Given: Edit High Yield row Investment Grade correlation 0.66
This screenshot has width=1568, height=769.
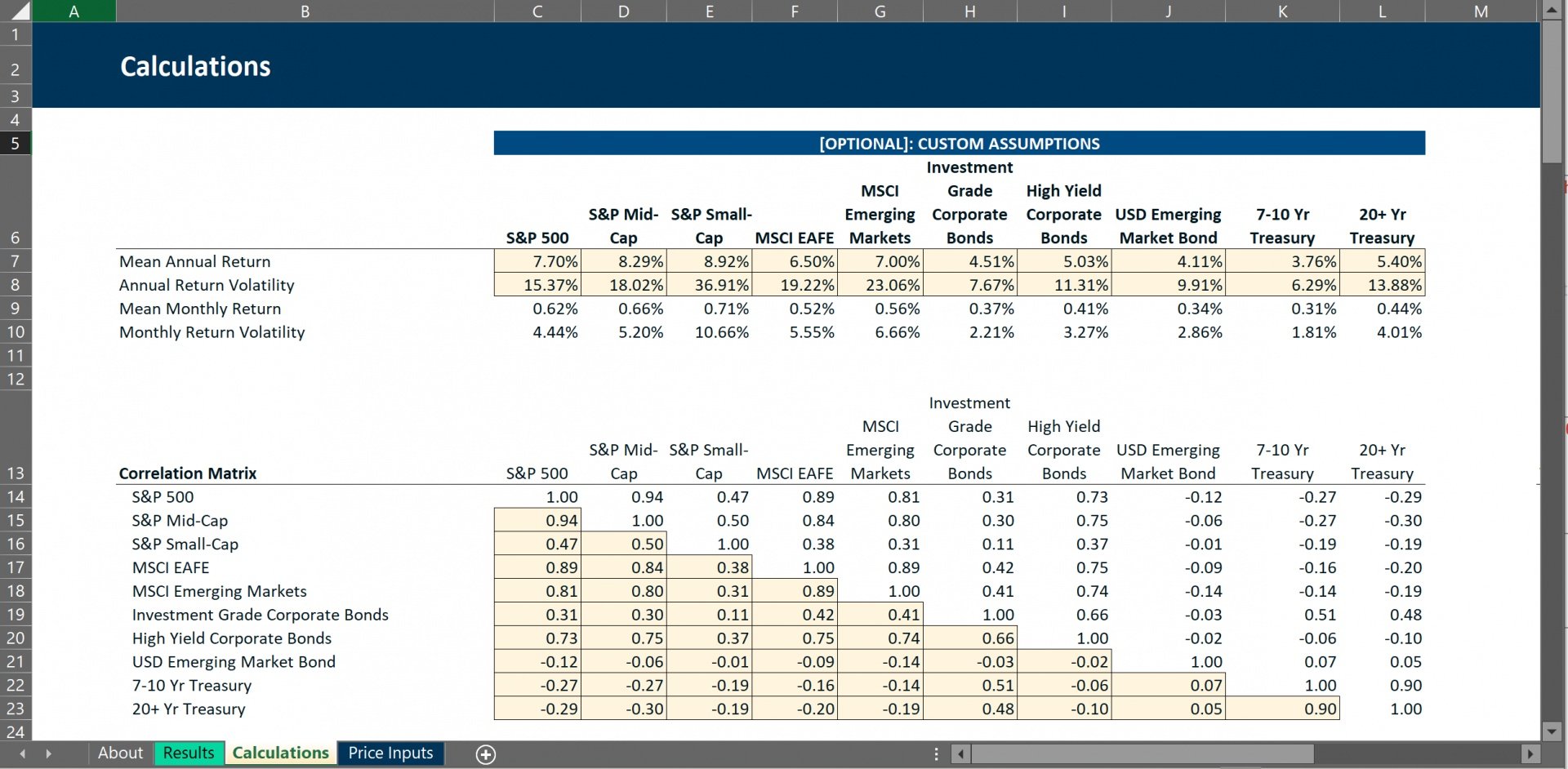Looking at the screenshot, I should [970, 638].
